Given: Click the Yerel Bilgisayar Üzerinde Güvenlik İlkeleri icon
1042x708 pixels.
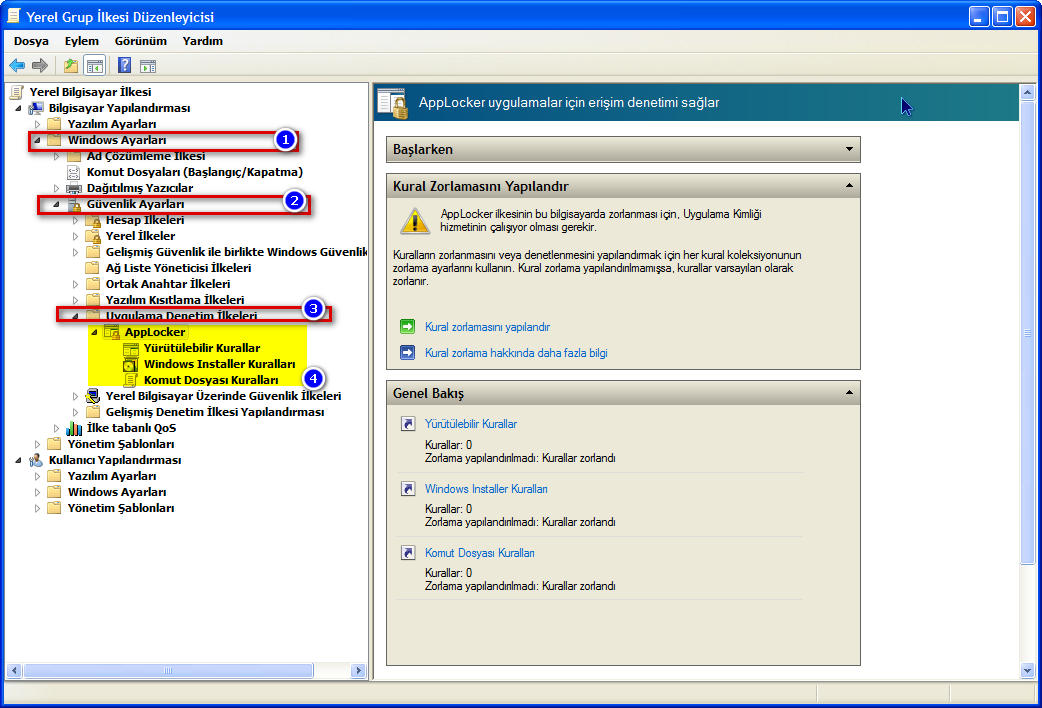Looking at the screenshot, I should (93, 396).
